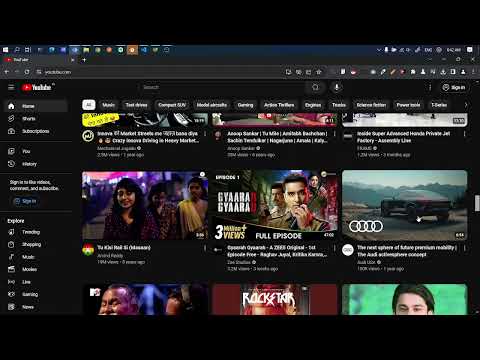Image resolution: width=480 pixels, height=360 pixels.
Task: Open channel avatar beside Tu Kisi Rail Si
Action: click(88, 250)
